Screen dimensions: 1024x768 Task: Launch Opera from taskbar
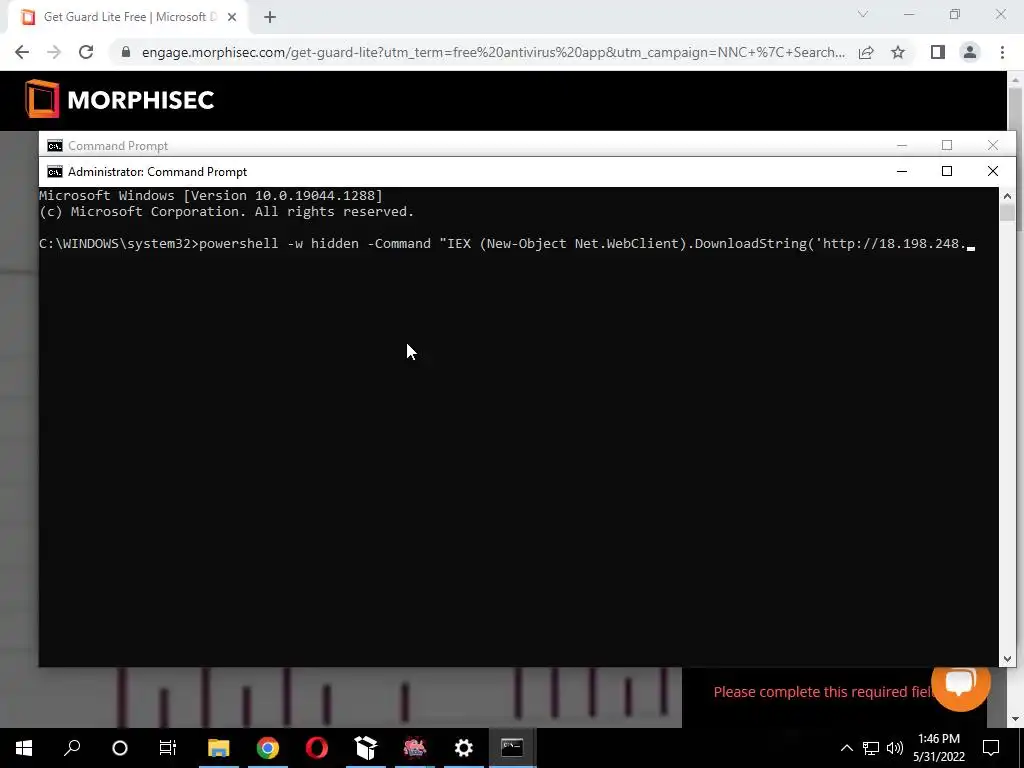317,748
